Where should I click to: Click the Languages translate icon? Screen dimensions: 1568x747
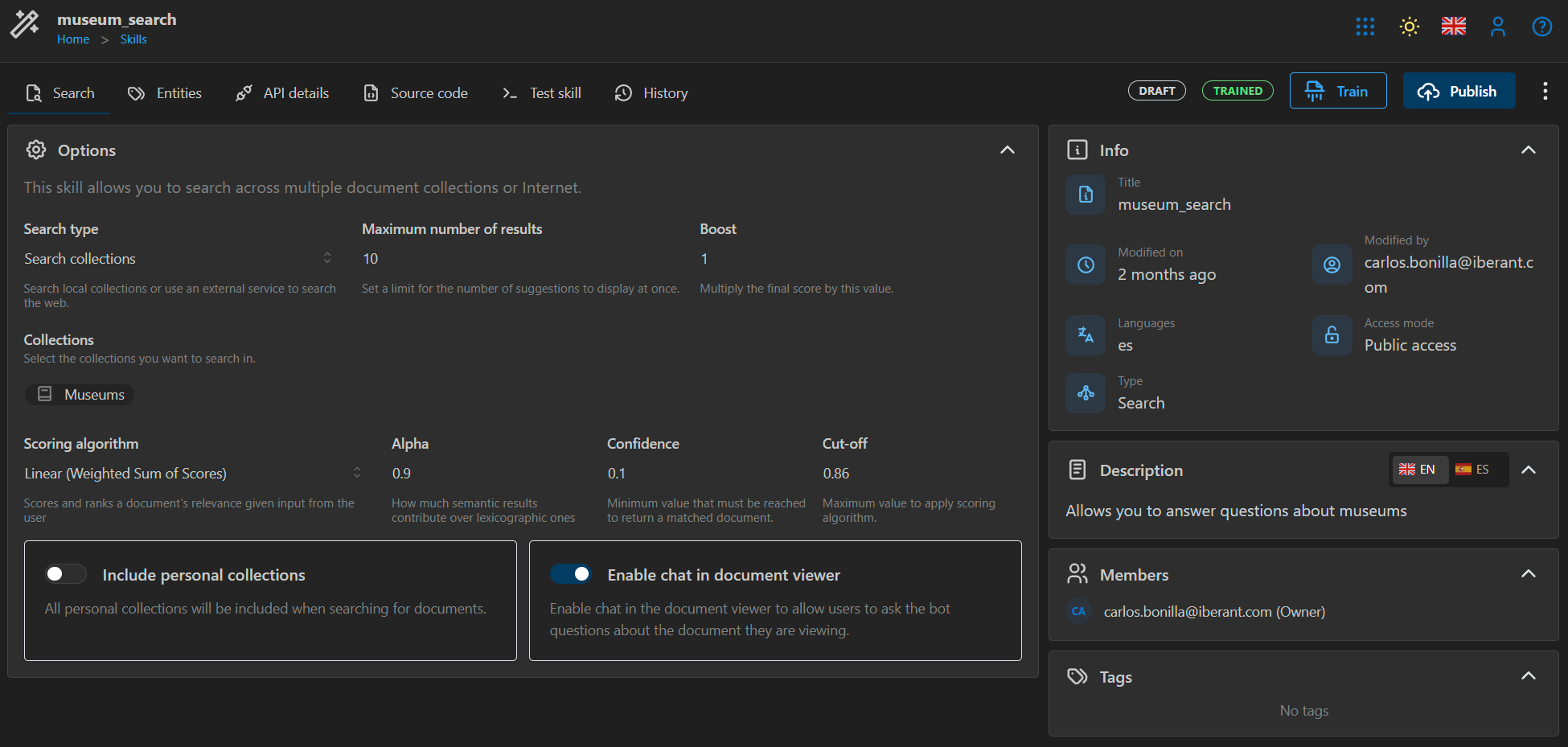click(1086, 335)
